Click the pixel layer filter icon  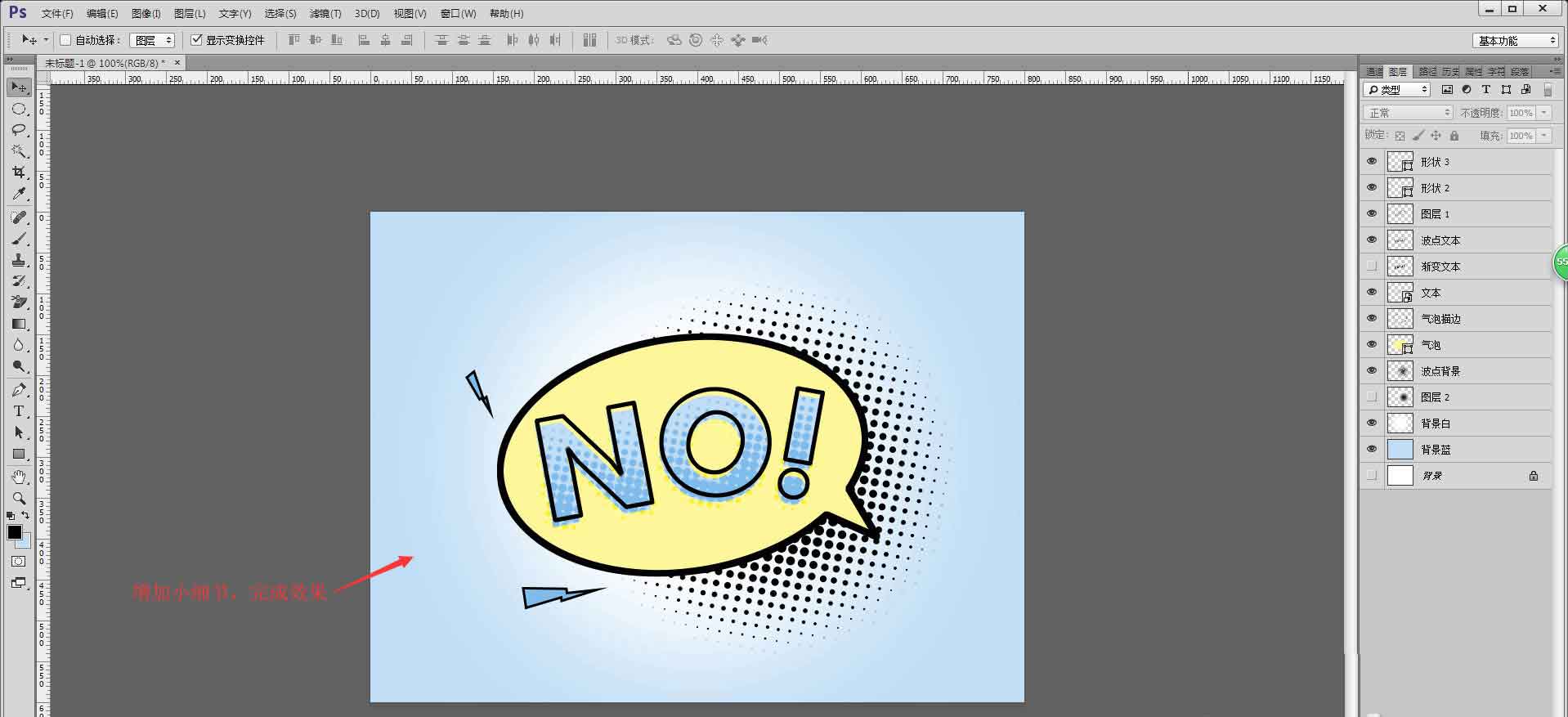(x=1447, y=90)
